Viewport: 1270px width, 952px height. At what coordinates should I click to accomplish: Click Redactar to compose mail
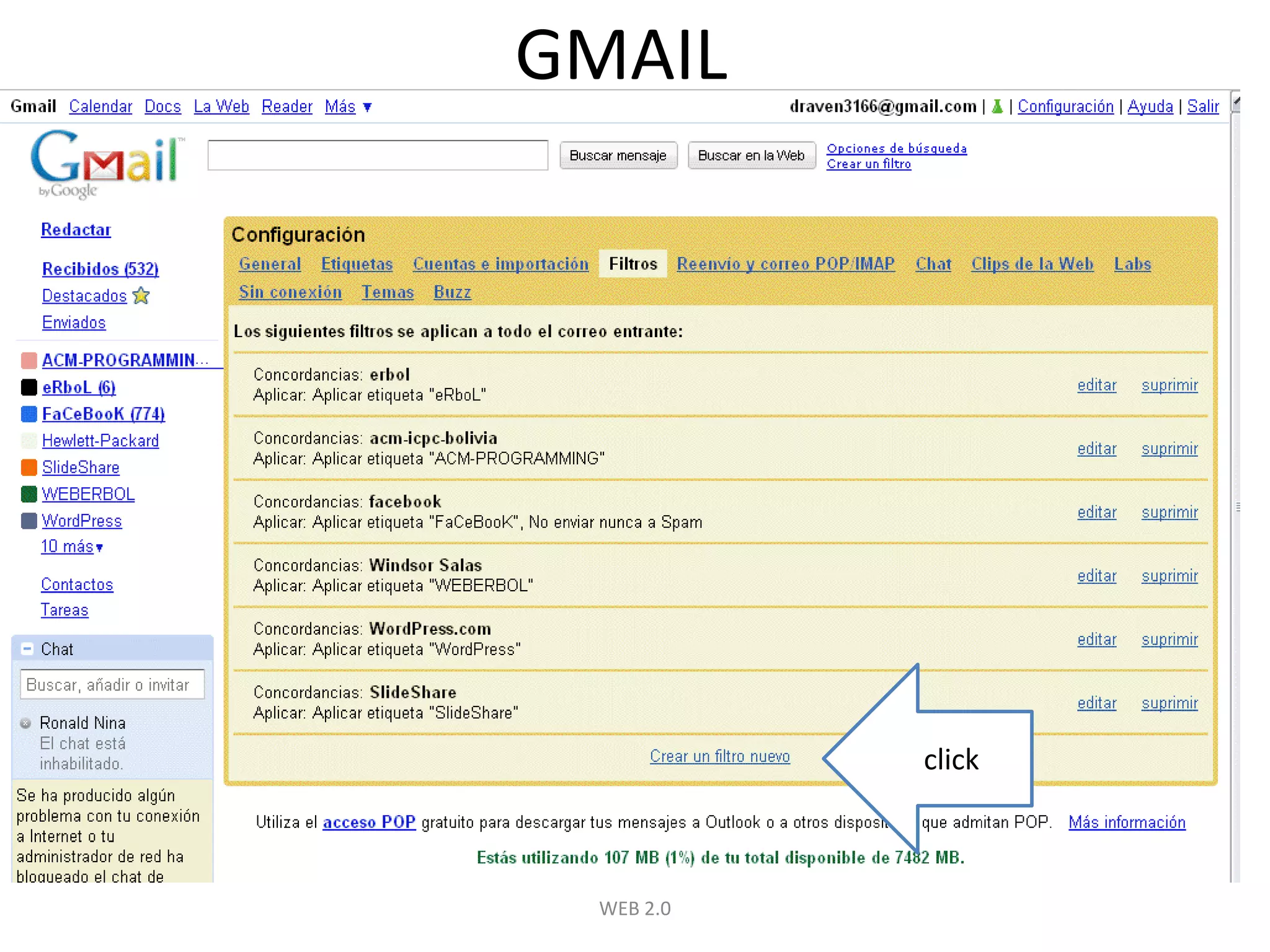click(x=76, y=230)
